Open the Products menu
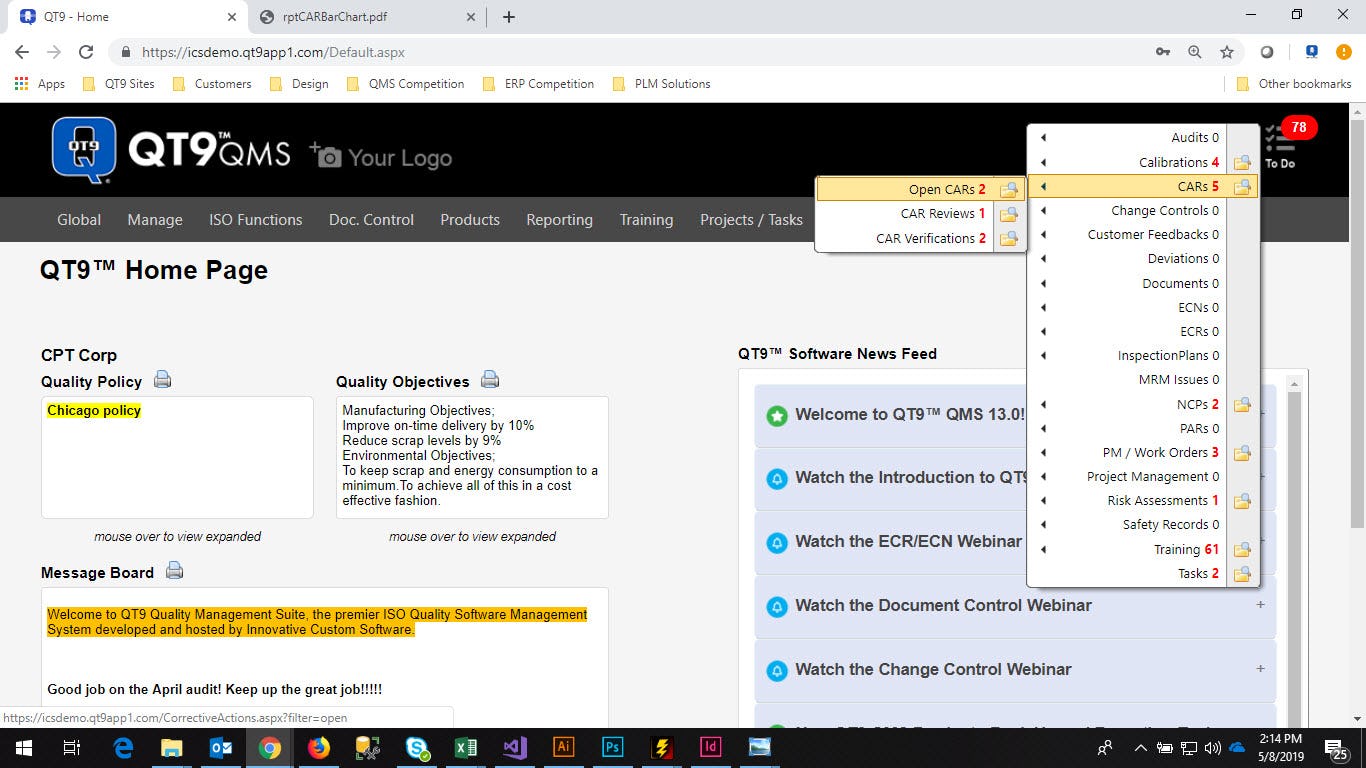 tap(470, 220)
